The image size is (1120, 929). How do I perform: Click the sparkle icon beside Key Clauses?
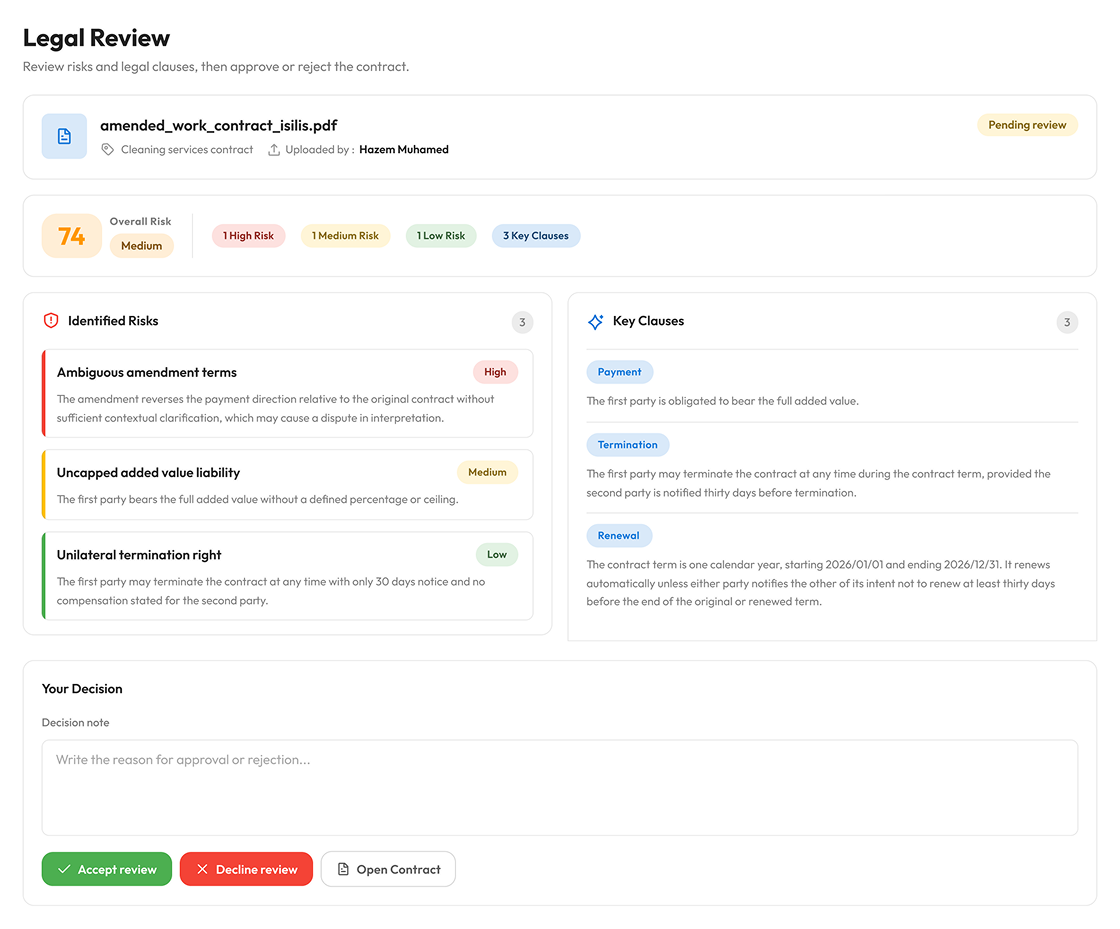595,321
